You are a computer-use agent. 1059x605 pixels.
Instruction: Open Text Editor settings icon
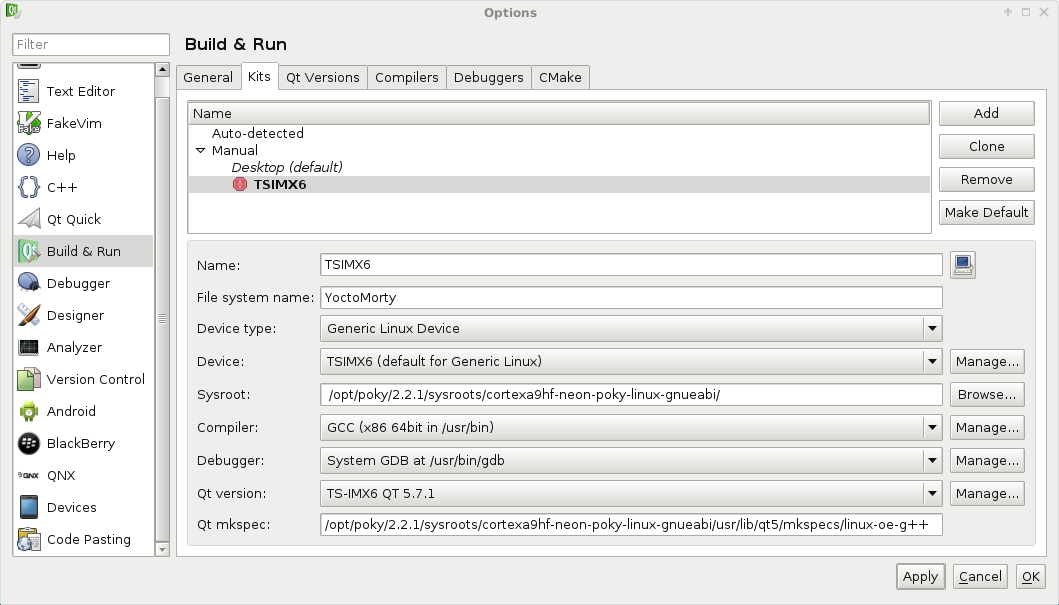[x=28, y=91]
